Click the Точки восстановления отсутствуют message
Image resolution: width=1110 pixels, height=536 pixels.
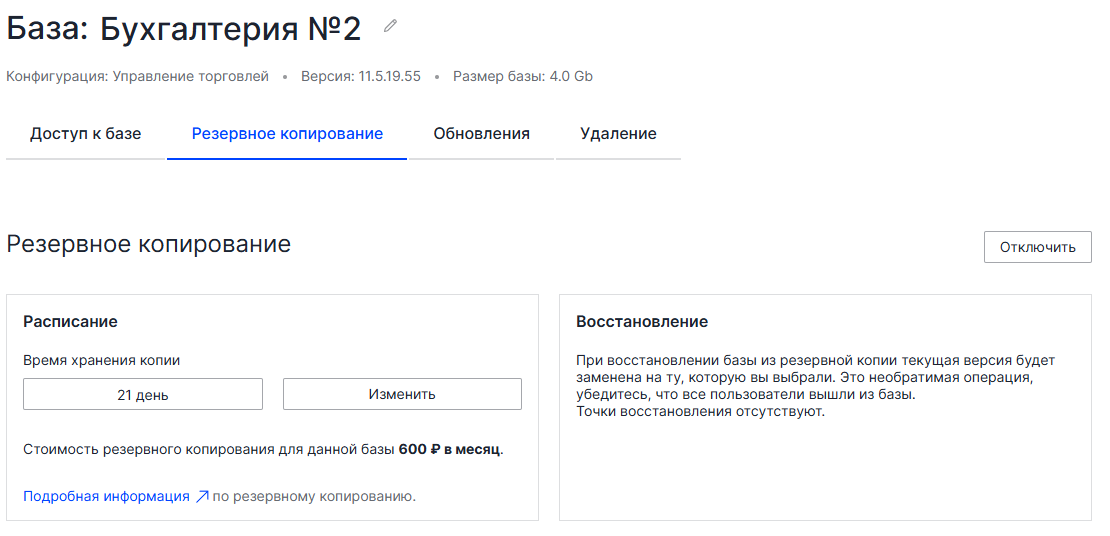click(x=700, y=411)
